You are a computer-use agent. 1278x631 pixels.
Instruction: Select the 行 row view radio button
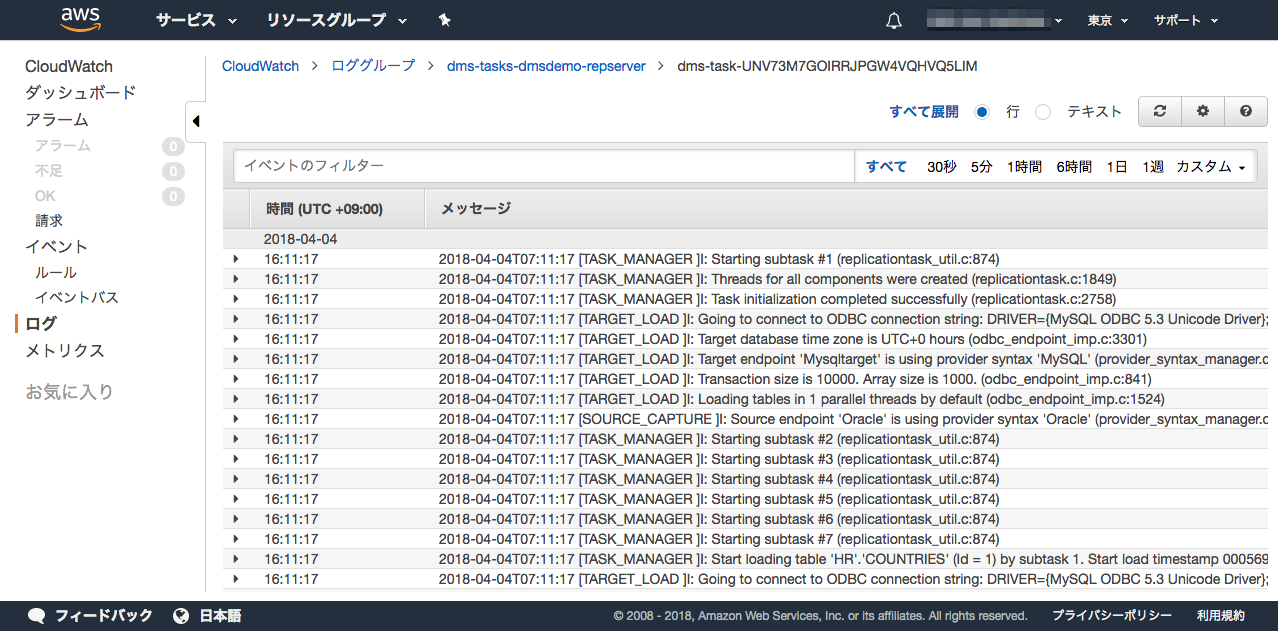coord(982,112)
